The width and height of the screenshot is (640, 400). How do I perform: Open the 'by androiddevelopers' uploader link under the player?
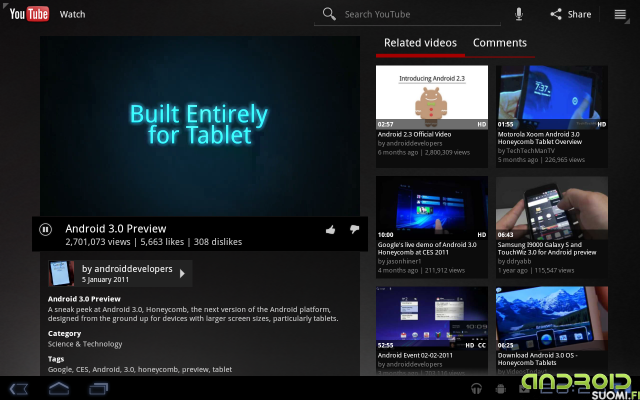127,269
